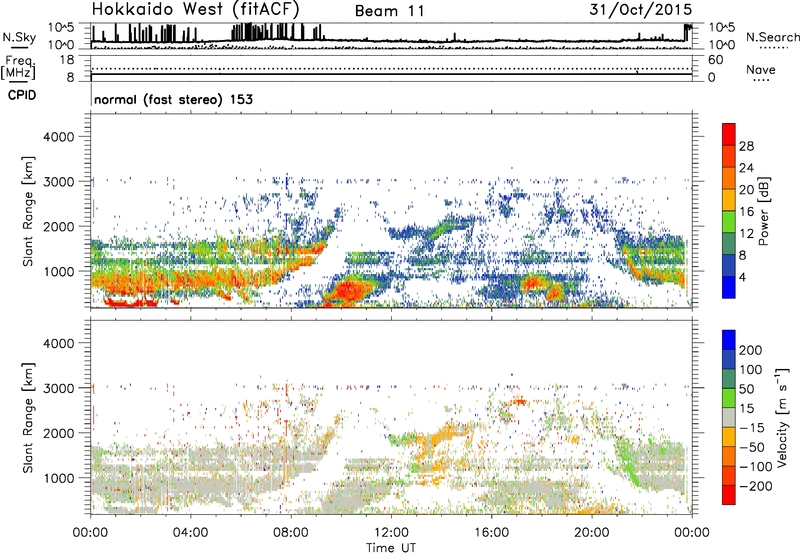Click right-side Nave axis value '60'
800x554 pixels.
(x=715, y=60)
